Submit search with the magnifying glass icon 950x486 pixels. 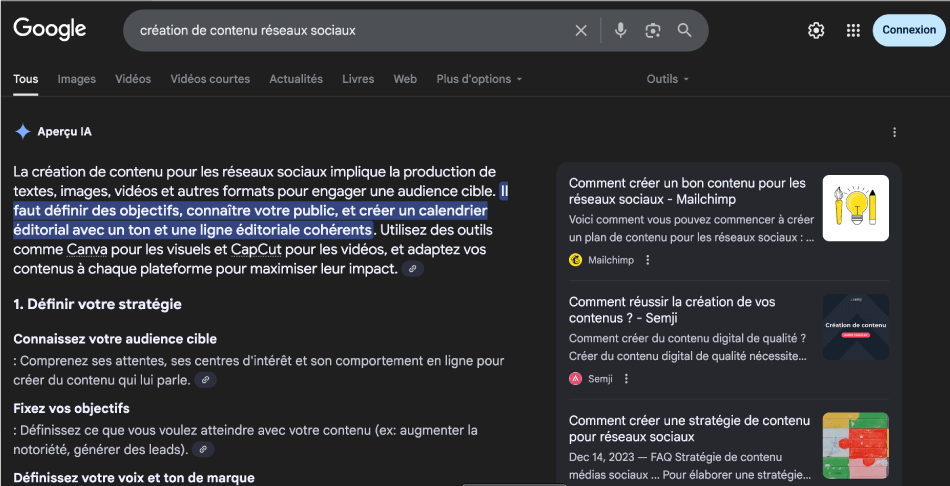[x=685, y=30]
